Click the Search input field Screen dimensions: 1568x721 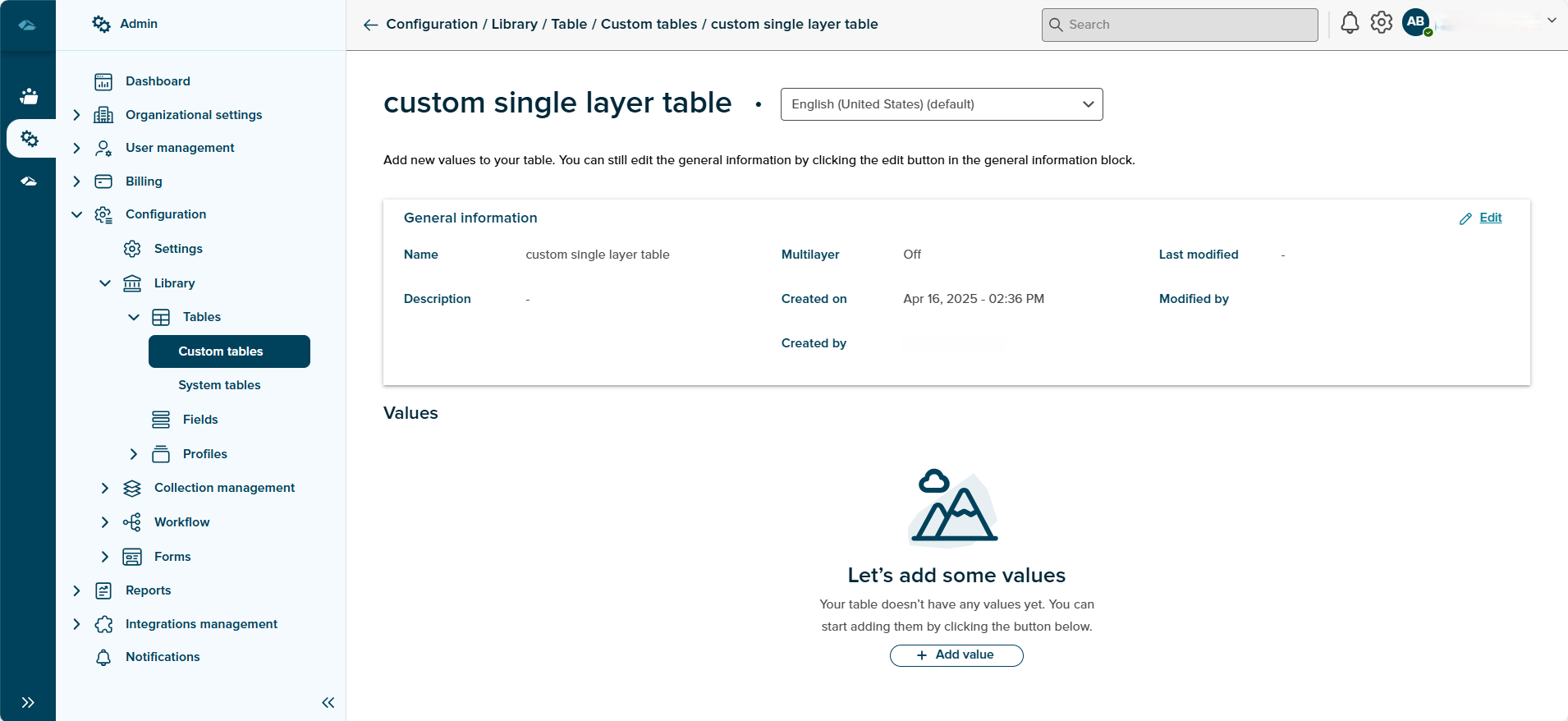(x=1180, y=25)
